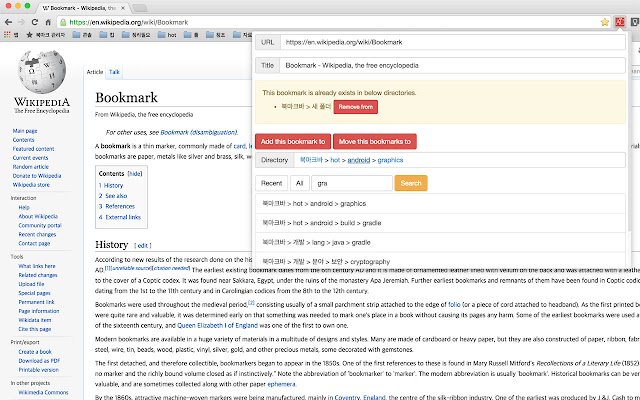Choose result 'lang > java > gradle'
Image resolution: width=640 pixels, height=400 pixels.
(x=440, y=242)
